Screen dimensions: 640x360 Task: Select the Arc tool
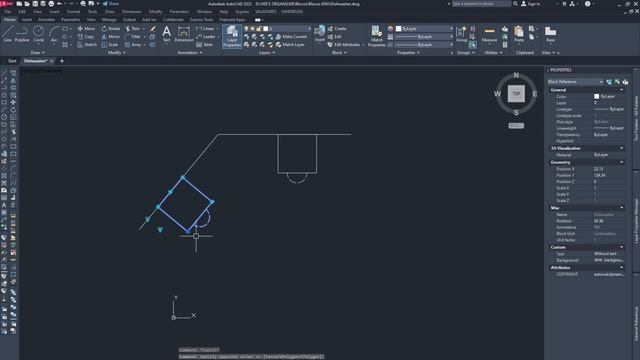pos(54,34)
